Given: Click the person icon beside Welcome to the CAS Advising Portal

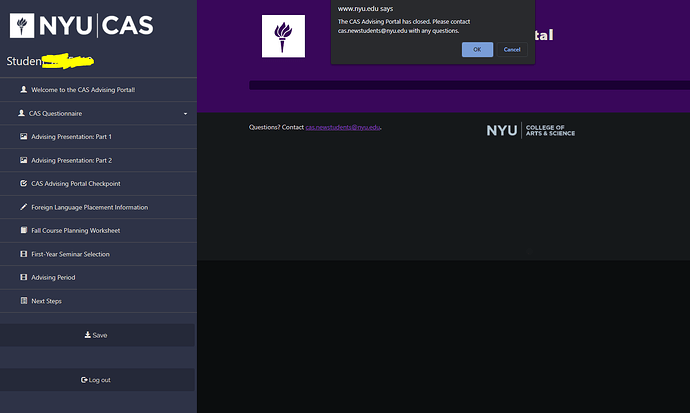Looking at the screenshot, I should point(24,89).
